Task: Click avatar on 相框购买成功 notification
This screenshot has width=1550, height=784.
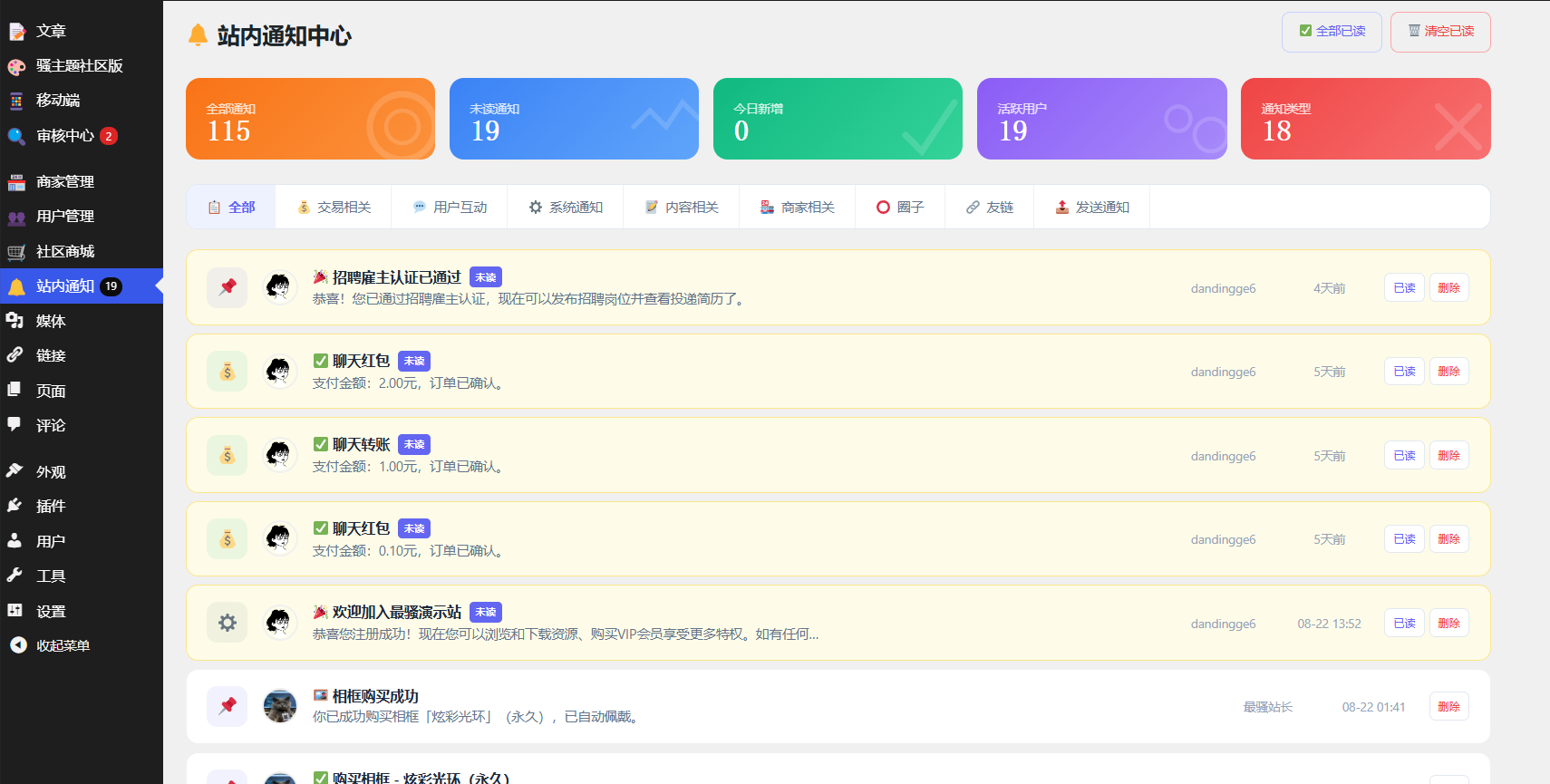Action: point(280,706)
